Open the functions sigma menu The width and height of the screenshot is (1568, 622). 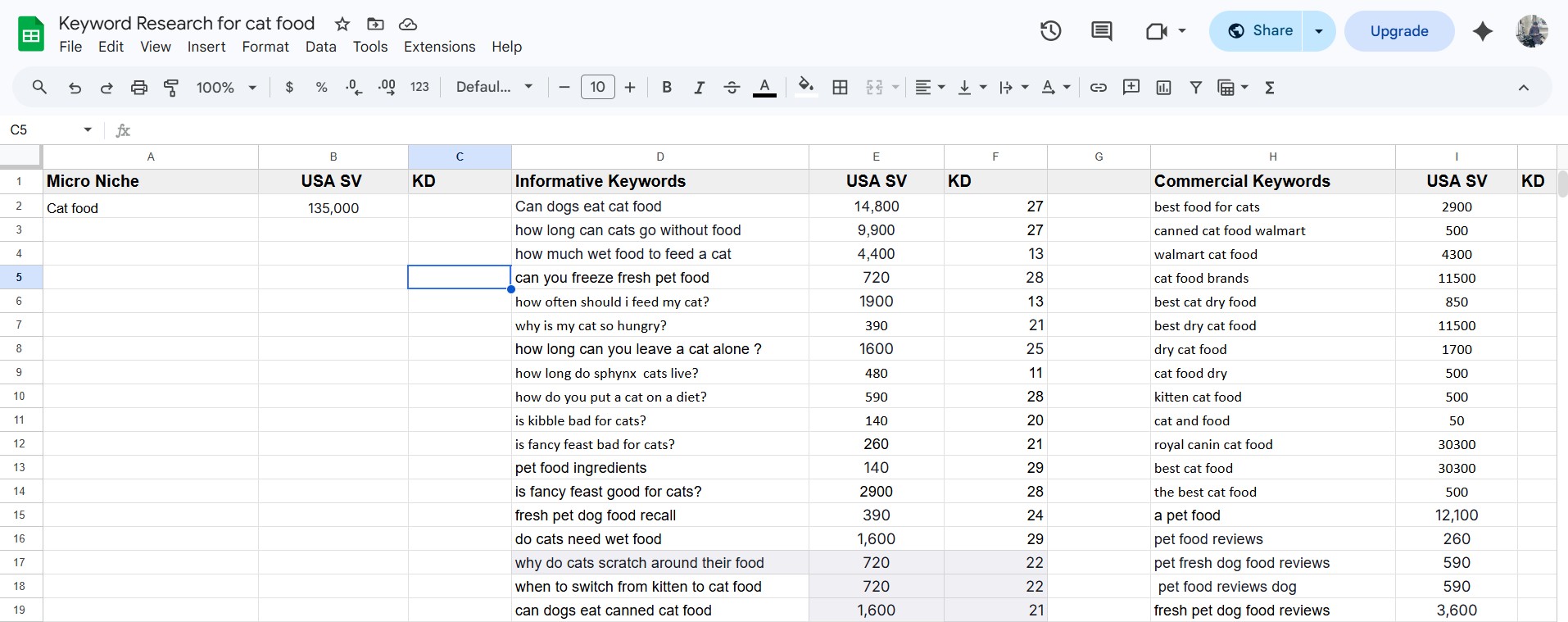[1270, 87]
